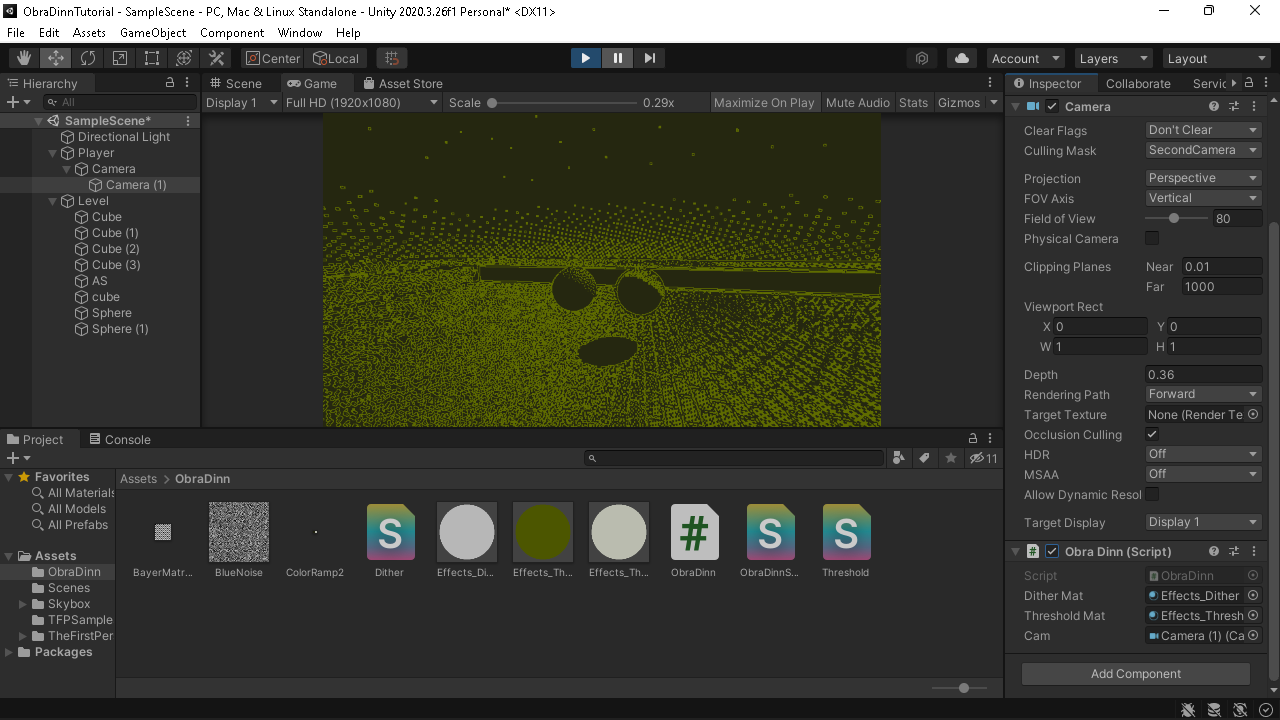1280x720 pixels.
Task: Select the Dither shader asset
Action: tap(390, 541)
